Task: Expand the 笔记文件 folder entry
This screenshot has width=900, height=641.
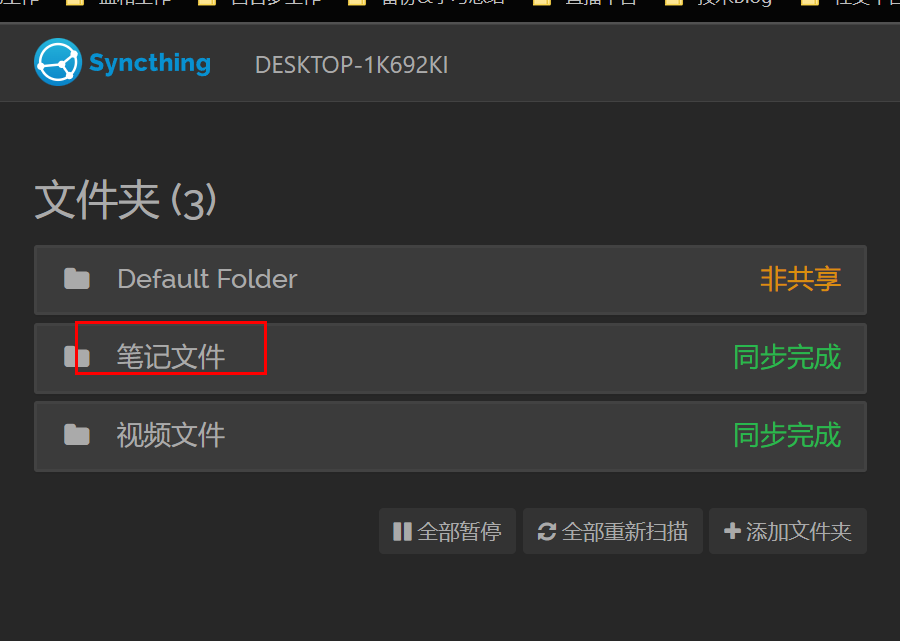Action: 450,358
